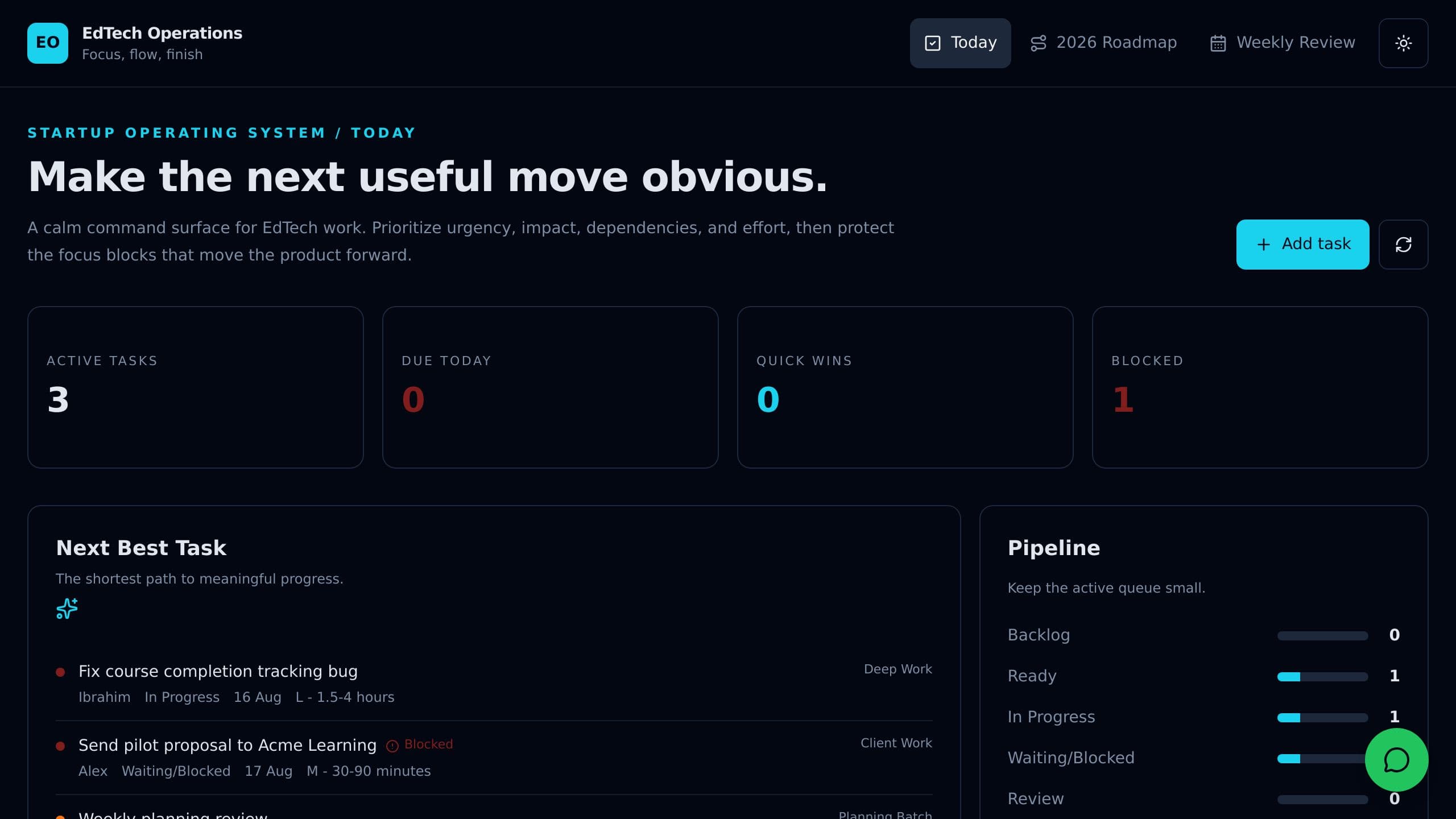The height and width of the screenshot is (819, 1456).
Task: Click the Next Best Task heading
Action: coord(141,548)
